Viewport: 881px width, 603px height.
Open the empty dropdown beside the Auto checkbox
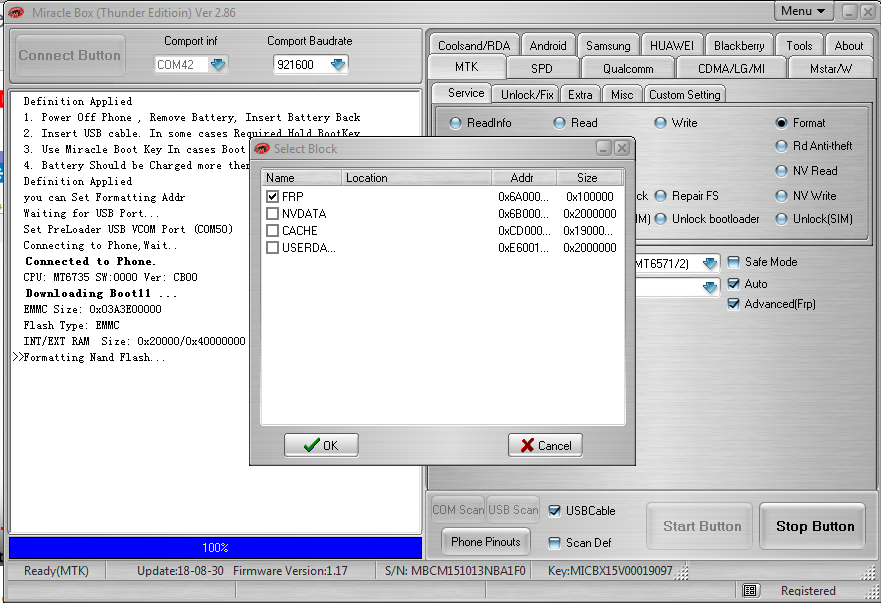point(710,287)
